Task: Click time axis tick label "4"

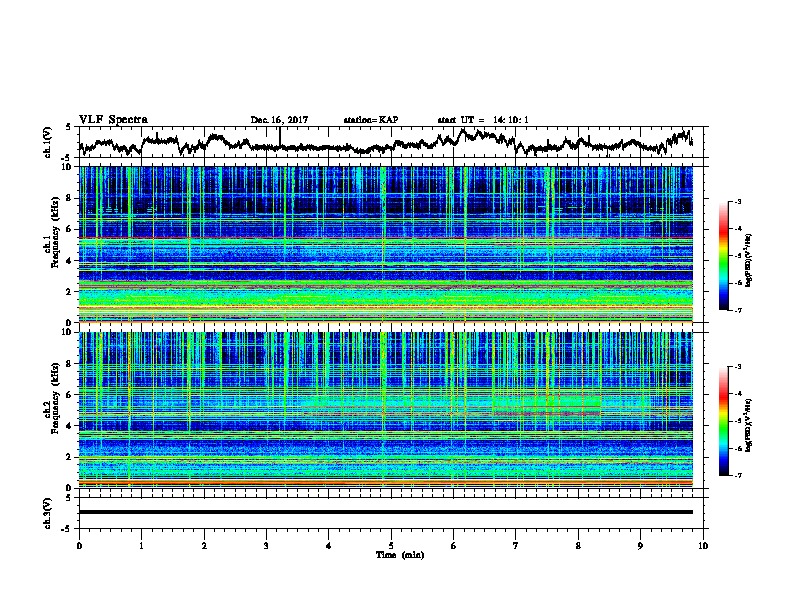Action: pyautogui.click(x=329, y=546)
